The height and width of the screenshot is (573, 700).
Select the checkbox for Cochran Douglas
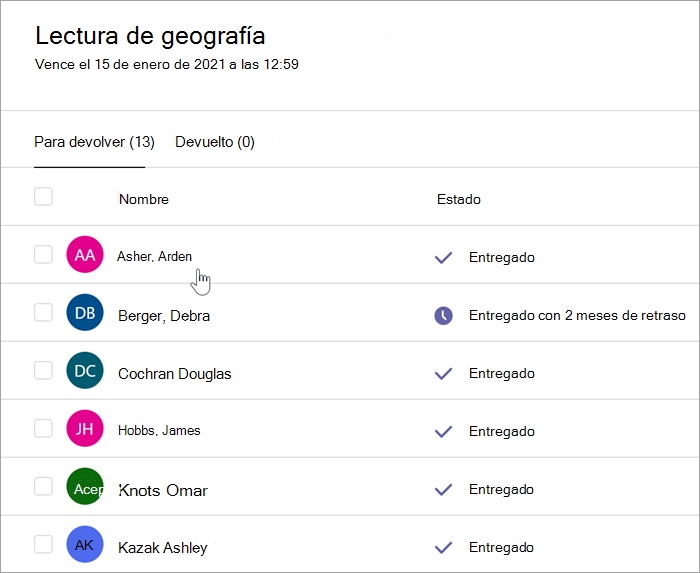[x=43, y=370]
